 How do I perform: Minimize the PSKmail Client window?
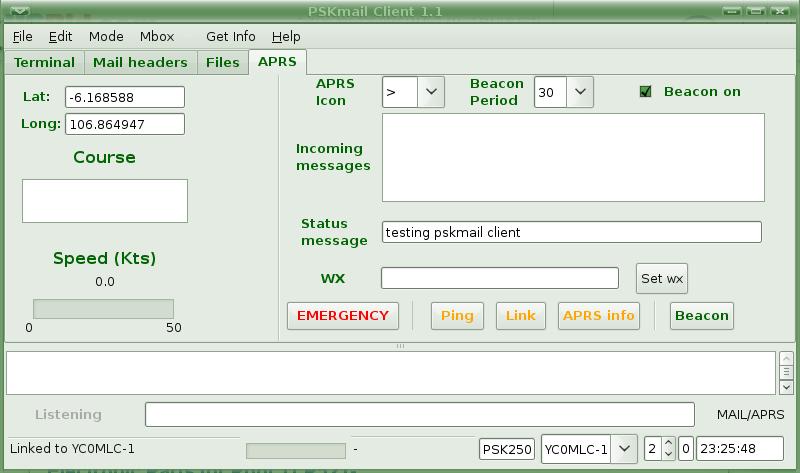(x=732, y=11)
